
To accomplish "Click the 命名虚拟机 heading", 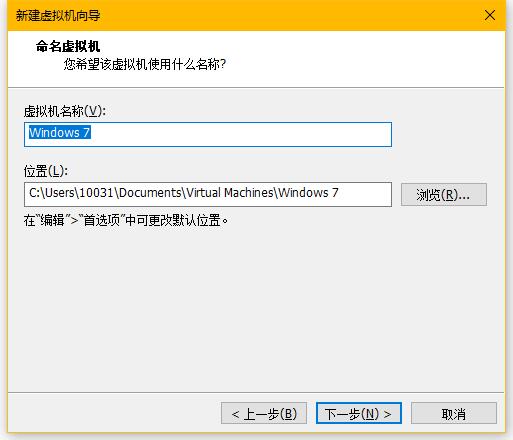I will tap(68, 46).
